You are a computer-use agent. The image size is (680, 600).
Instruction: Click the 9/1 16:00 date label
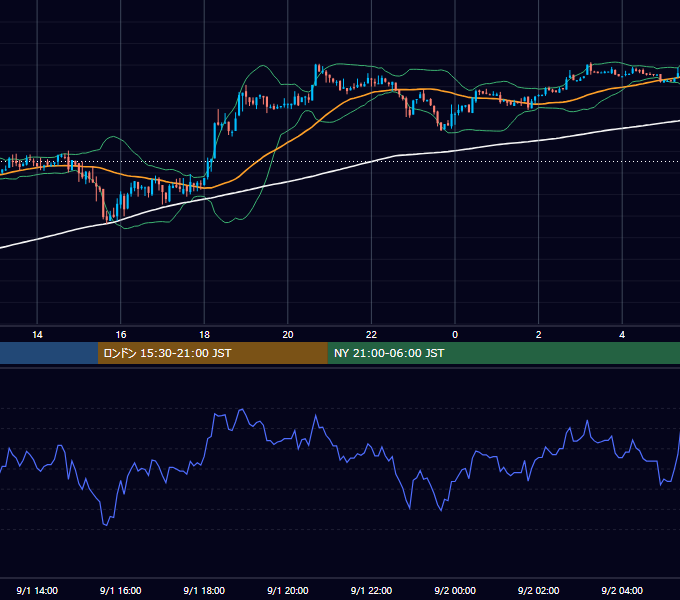[121, 590]
